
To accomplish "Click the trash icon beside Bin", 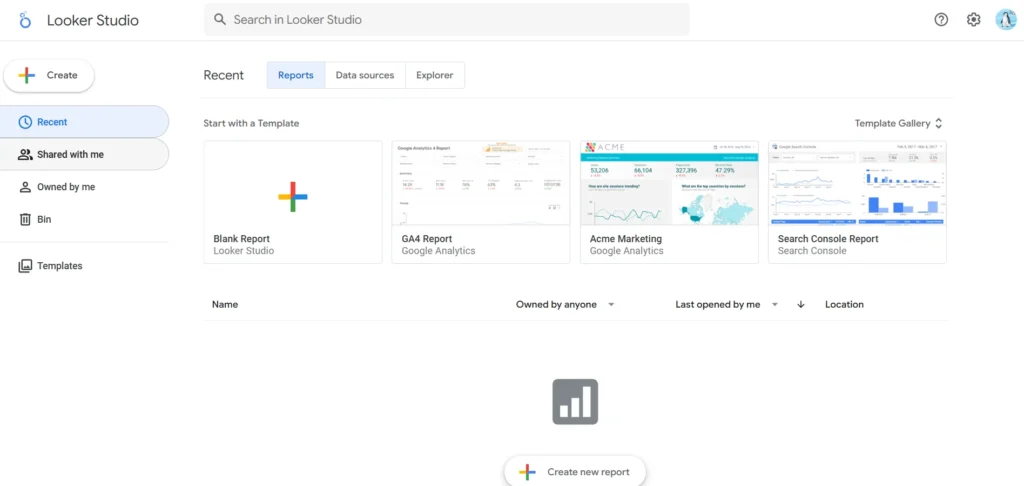I will point(25,219).
